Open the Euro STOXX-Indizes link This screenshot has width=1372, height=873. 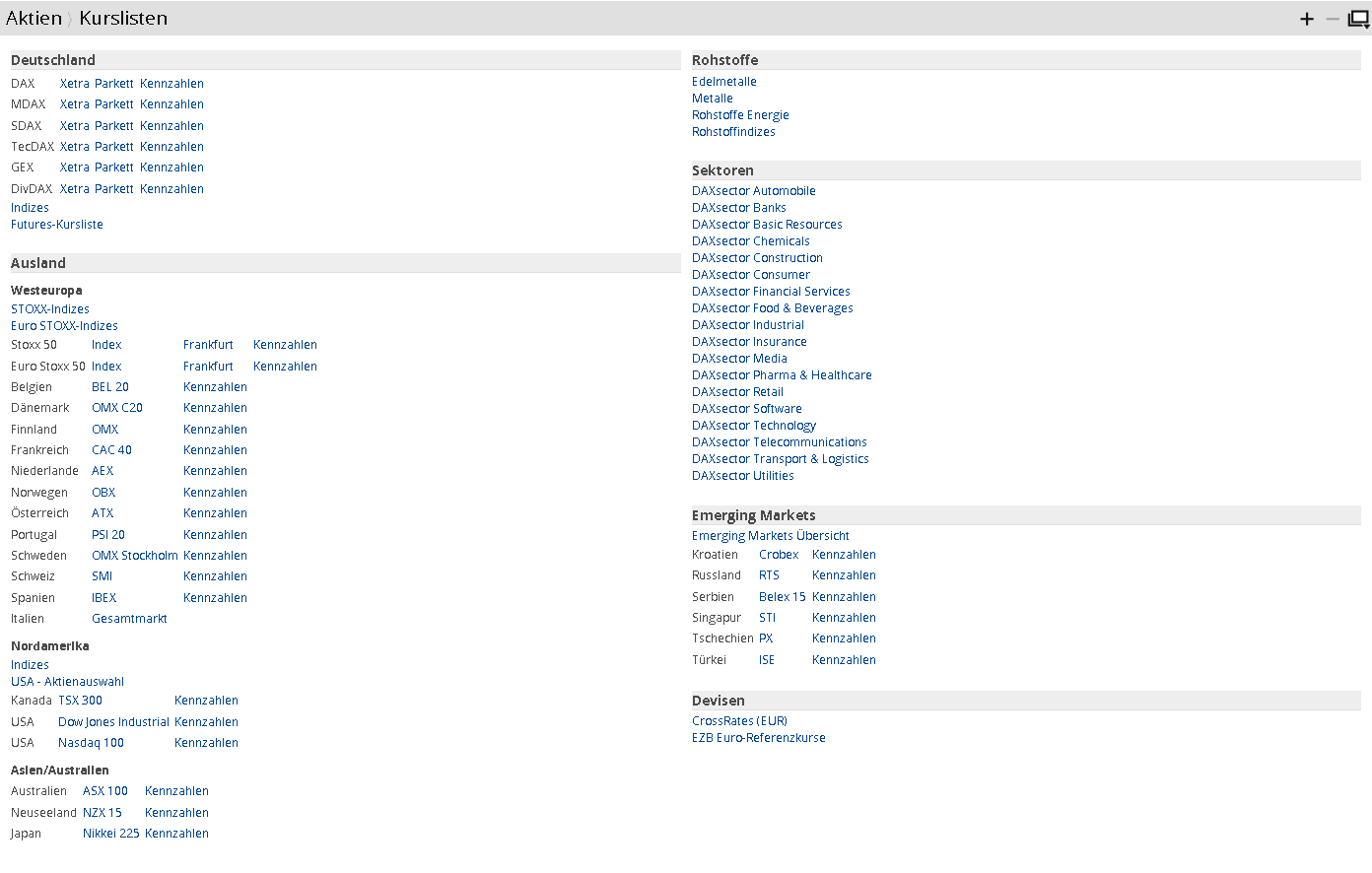[64, 326]
